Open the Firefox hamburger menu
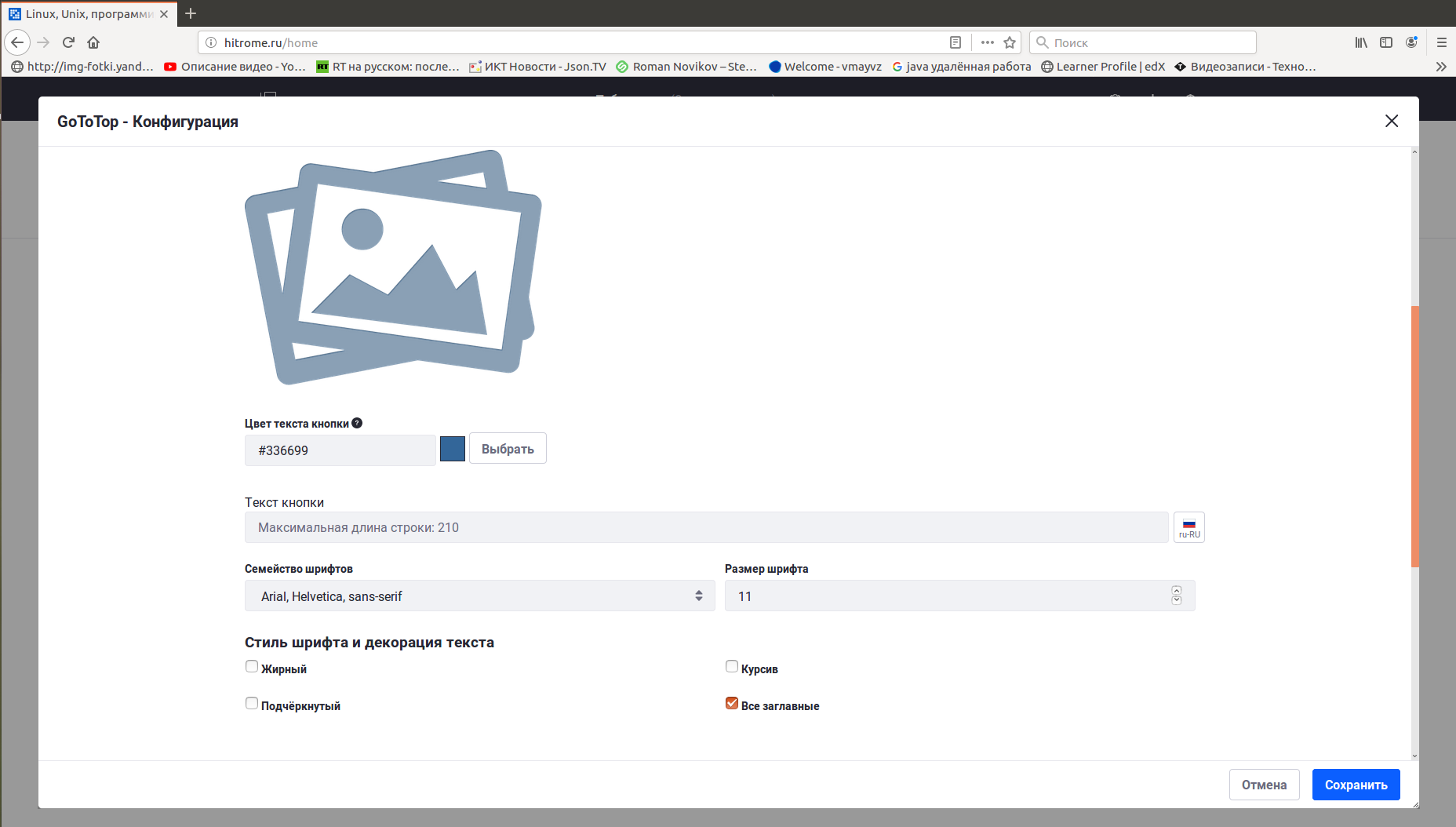1456x827 pixels. (x=1441, y=42)
